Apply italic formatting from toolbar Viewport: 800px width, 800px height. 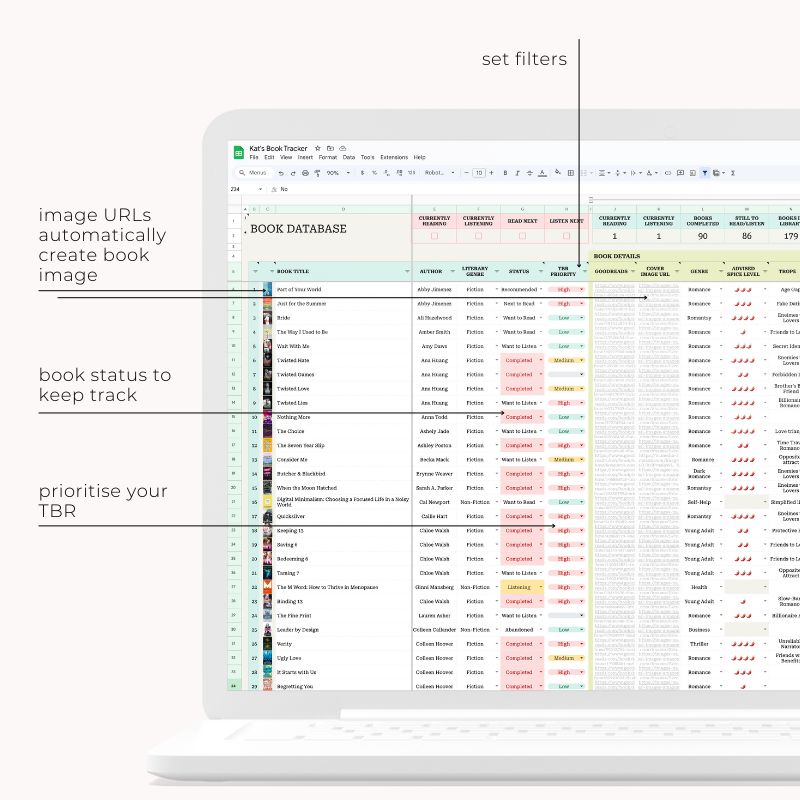[517, 173]
